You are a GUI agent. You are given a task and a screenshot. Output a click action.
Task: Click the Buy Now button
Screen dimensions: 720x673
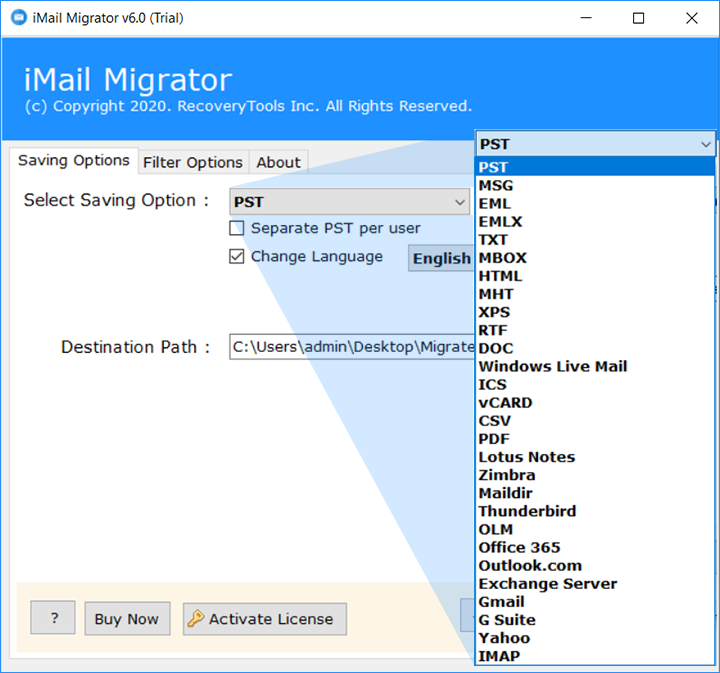[127, 619]
